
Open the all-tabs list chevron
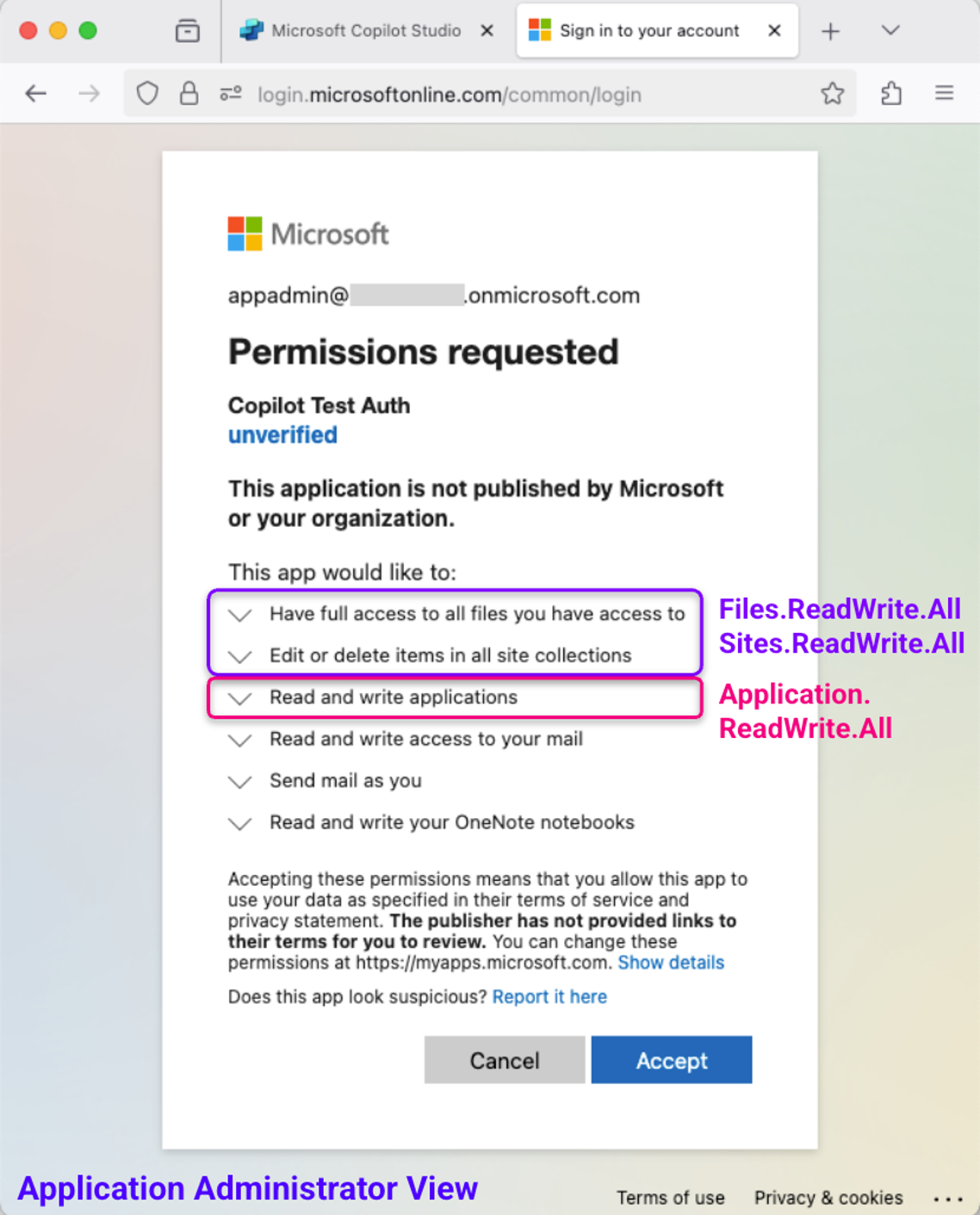(889, 30)
